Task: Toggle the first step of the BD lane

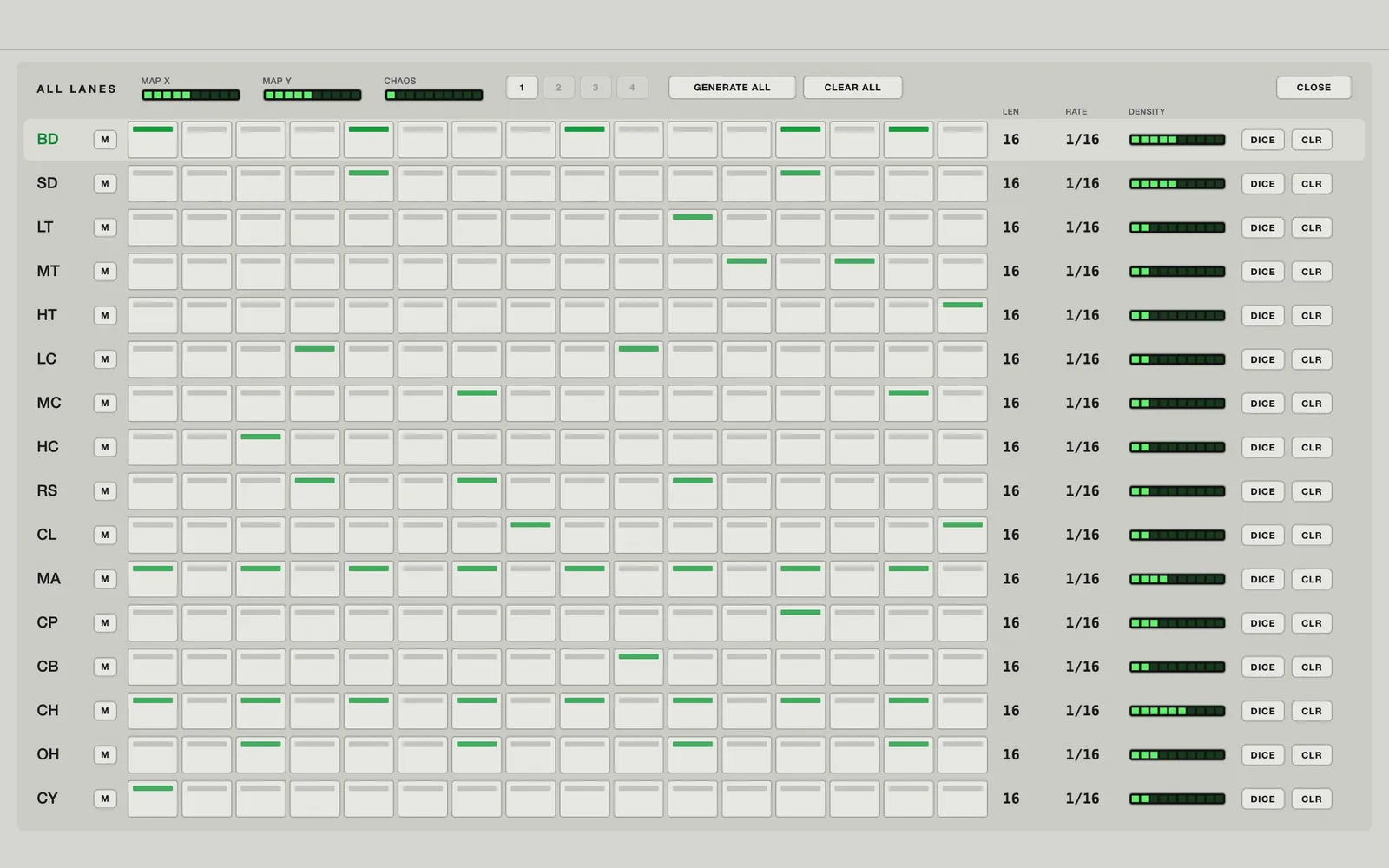Action: 153,140
